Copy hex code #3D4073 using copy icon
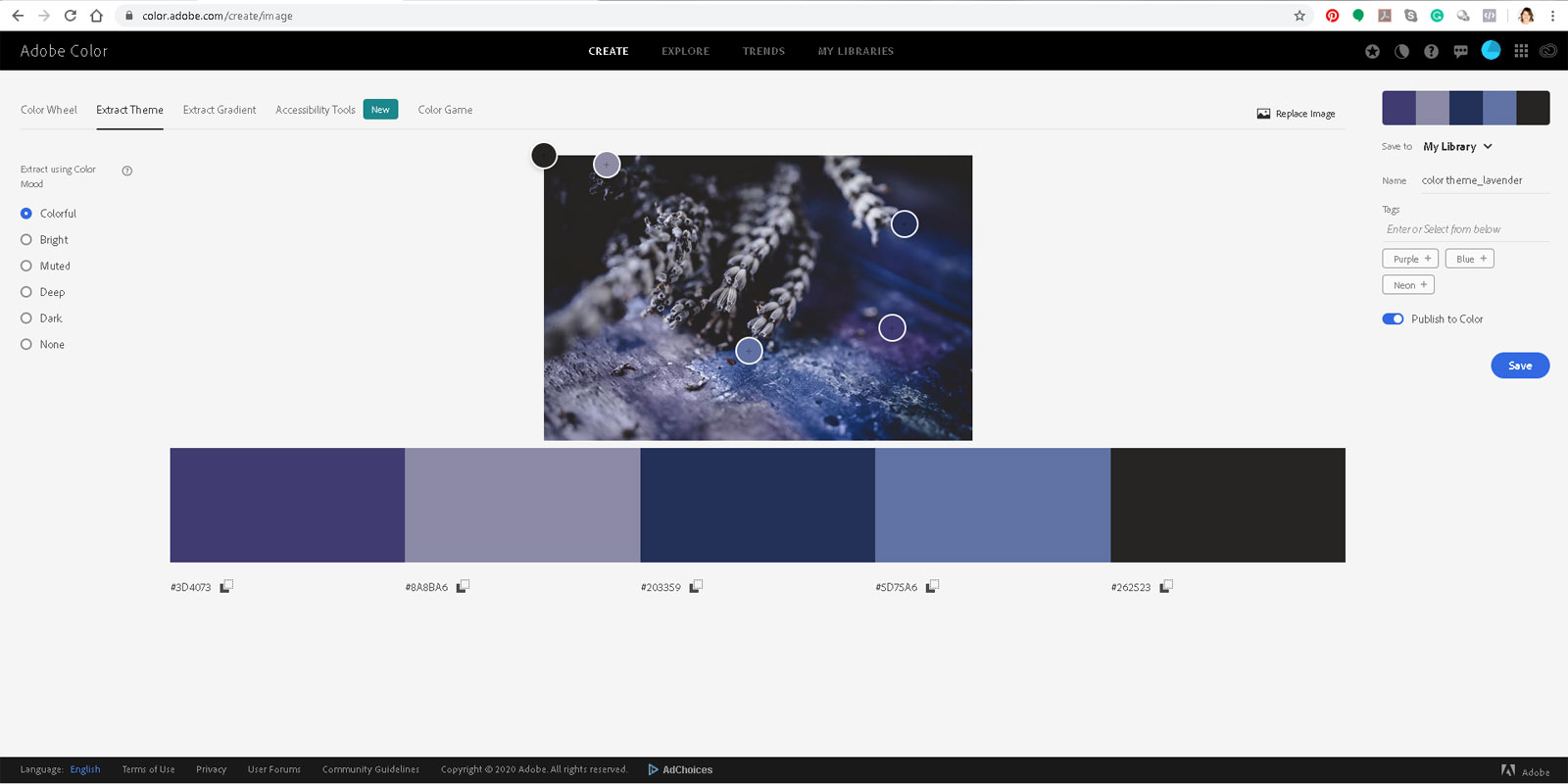The image size is (1568, 784). point(226,586)
